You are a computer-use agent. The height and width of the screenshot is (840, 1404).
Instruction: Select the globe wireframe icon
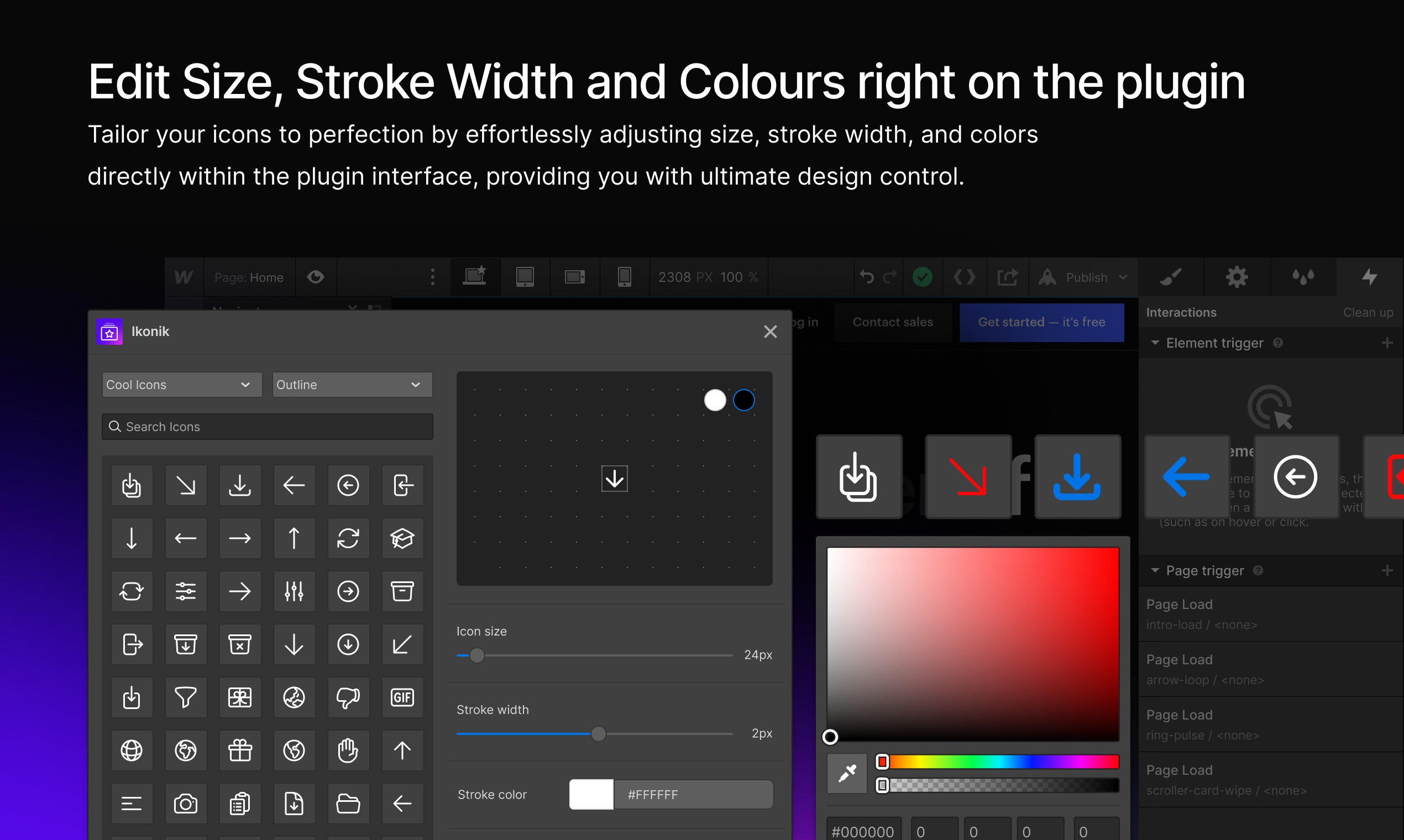pyautogui.click(x=132, y=750)
